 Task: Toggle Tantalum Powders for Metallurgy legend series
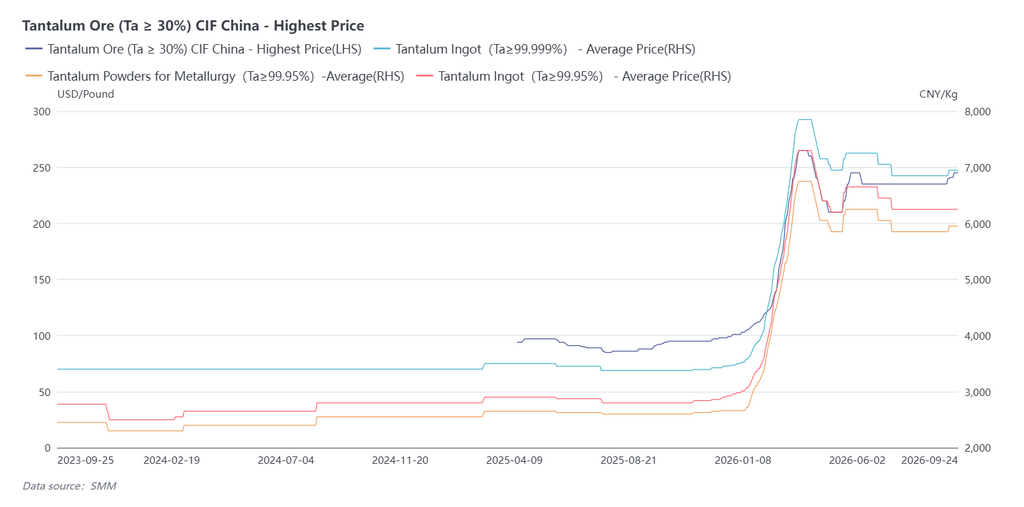214,76
